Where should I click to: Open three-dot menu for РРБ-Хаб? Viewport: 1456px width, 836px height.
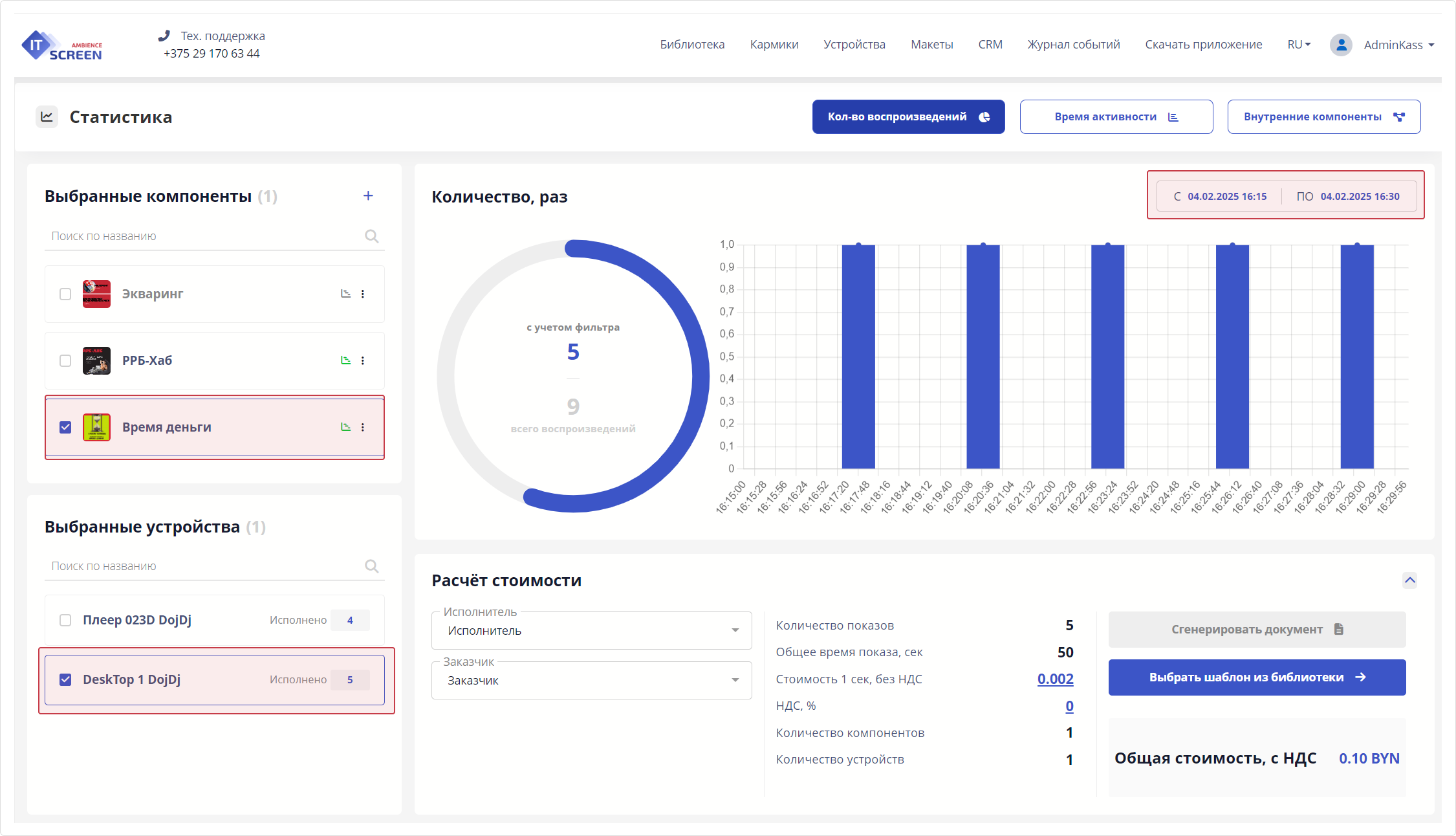click(363, 360)
